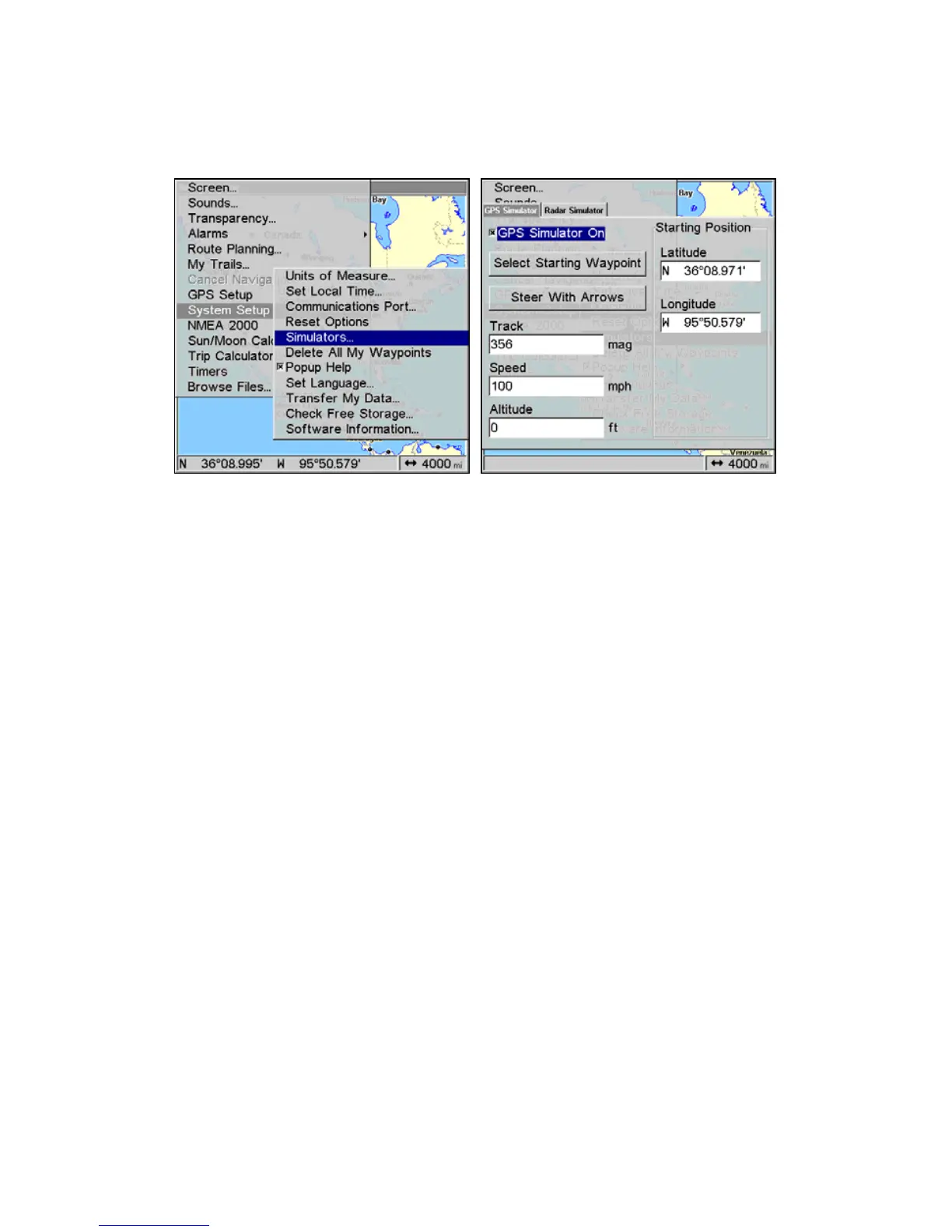
Task: Toggle the GPS Simulator On checkbox
Action: click(x=492, y=233)
